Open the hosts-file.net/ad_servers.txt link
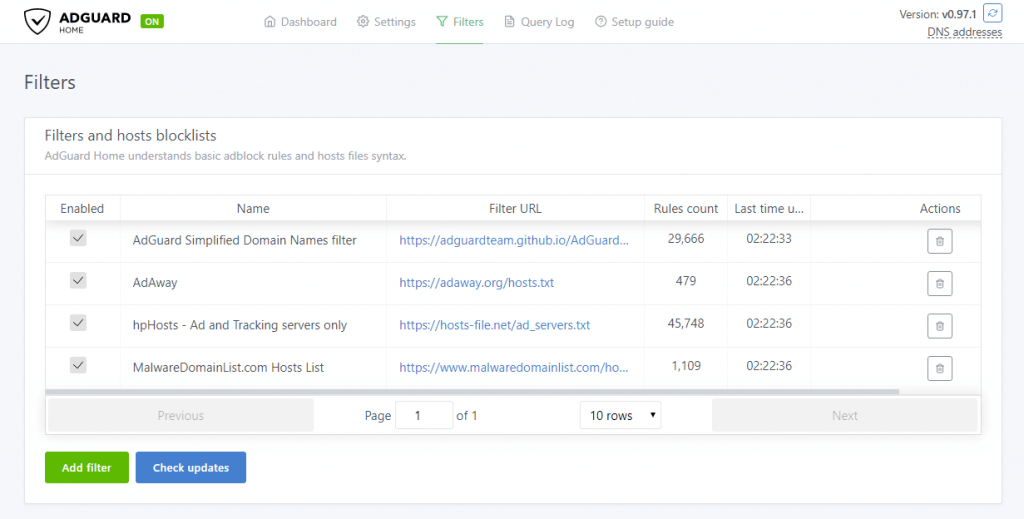 (494, 325)
